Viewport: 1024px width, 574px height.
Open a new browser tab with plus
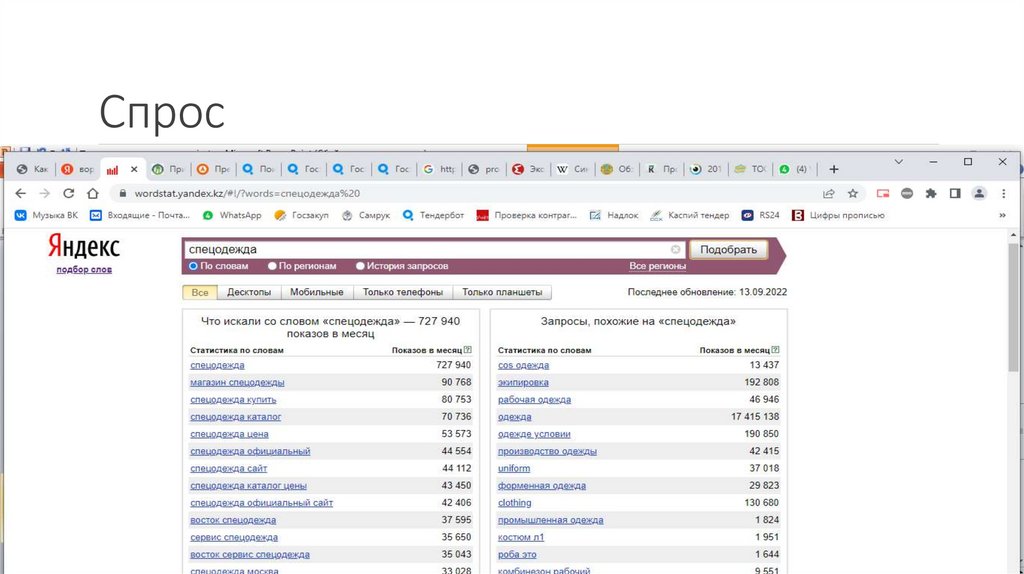[x=834, y=169]
